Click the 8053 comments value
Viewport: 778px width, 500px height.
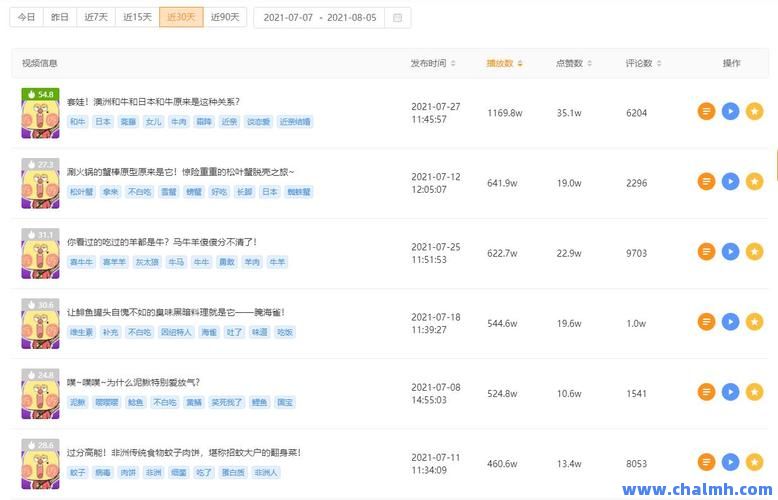[637, 464]
